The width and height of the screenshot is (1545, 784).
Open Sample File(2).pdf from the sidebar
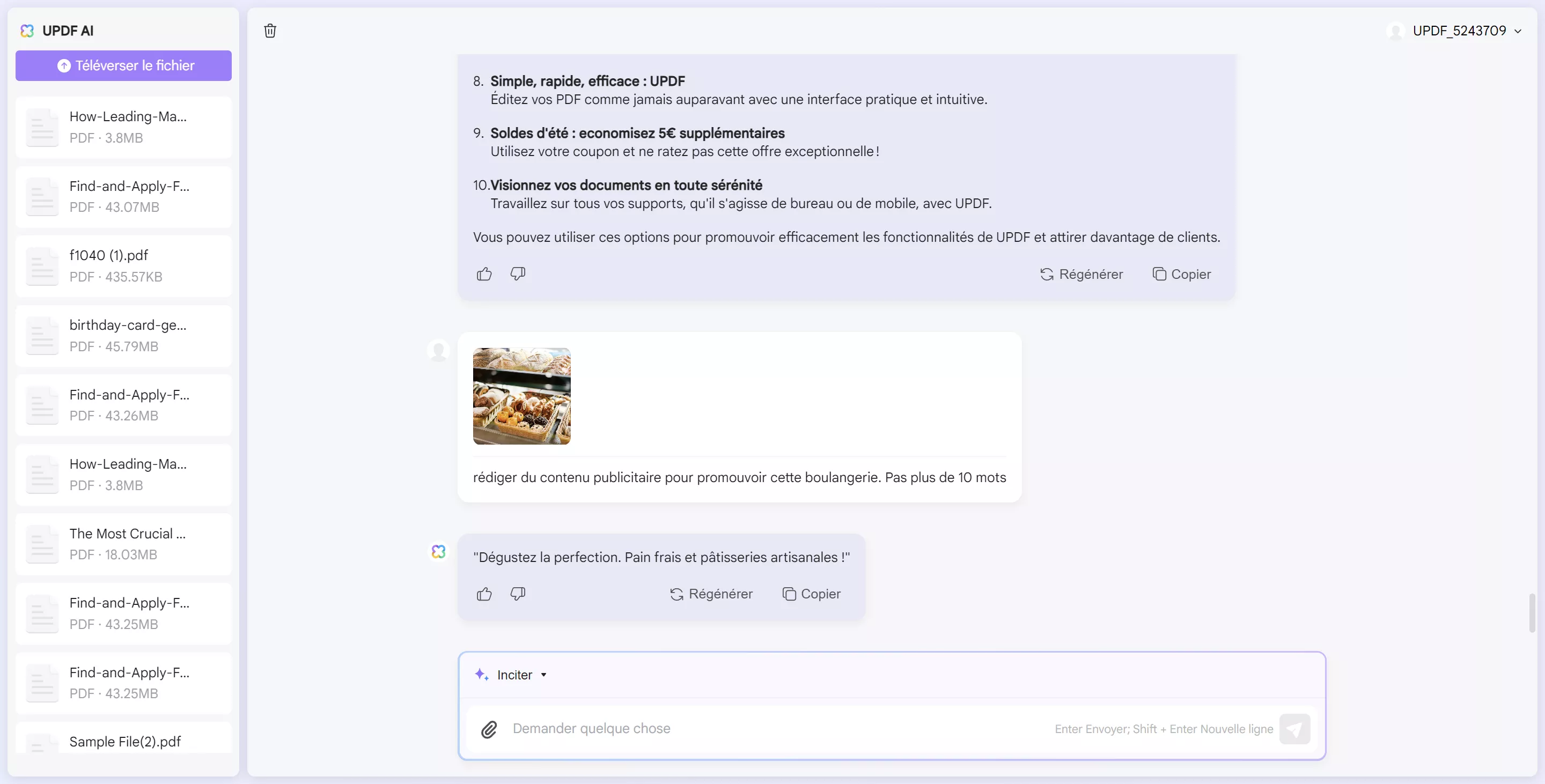click(x=124, y=742)
